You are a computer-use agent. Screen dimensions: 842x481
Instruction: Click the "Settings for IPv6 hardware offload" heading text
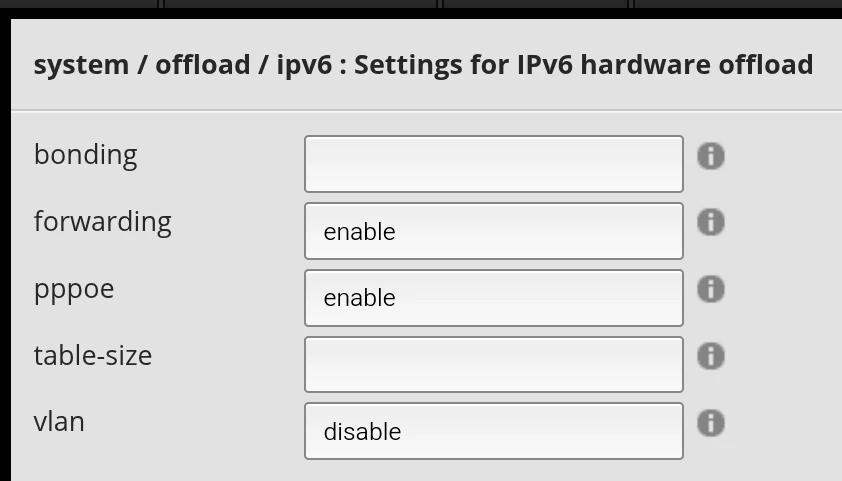[583, 66]
